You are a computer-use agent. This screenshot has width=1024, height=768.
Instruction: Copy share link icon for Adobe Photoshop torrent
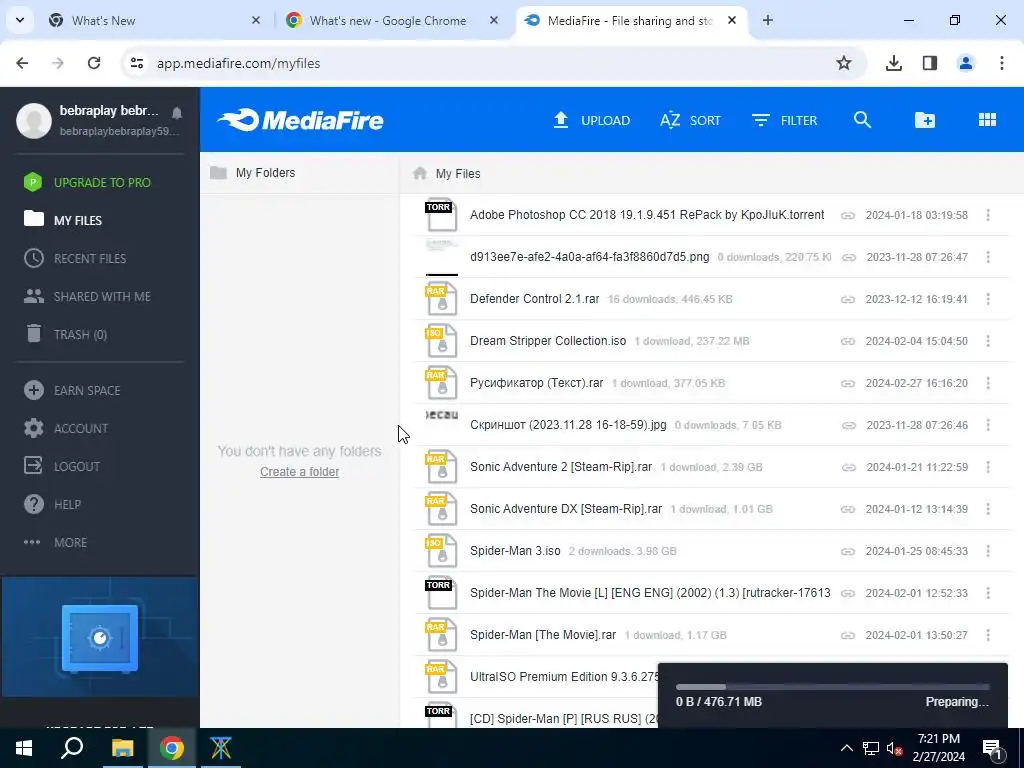coord(848,216)
